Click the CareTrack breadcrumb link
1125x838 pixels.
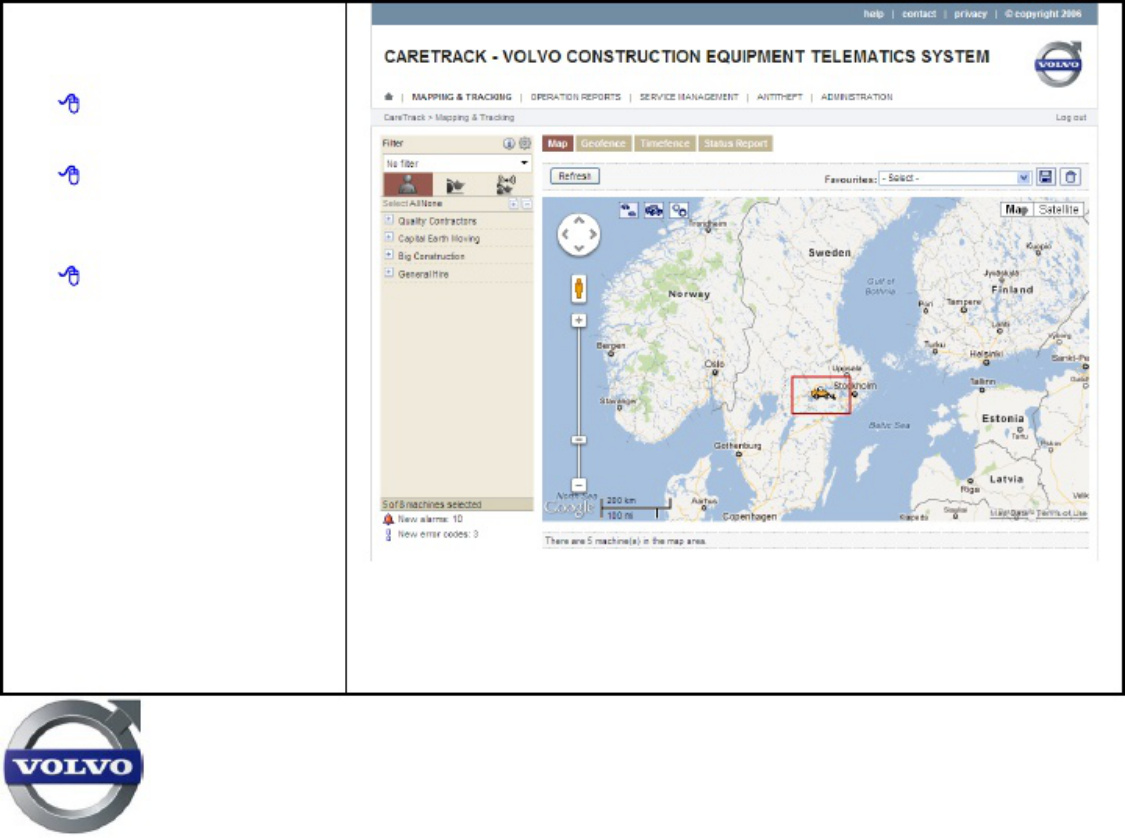pyautogui.click(x=404, y=118)
